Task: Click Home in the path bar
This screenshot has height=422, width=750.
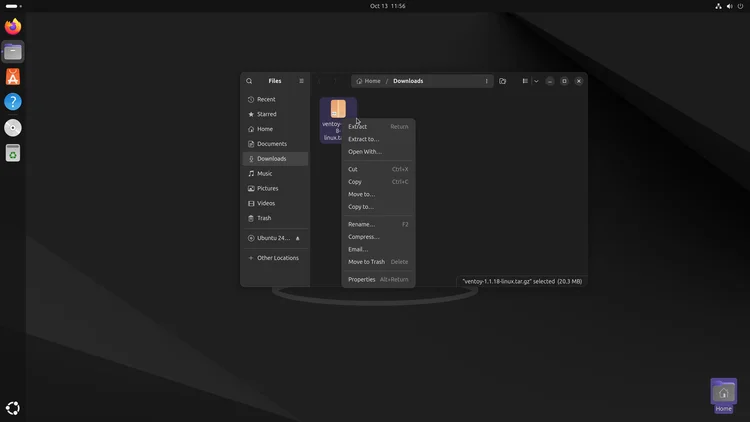Action: (x=372, y=81)
